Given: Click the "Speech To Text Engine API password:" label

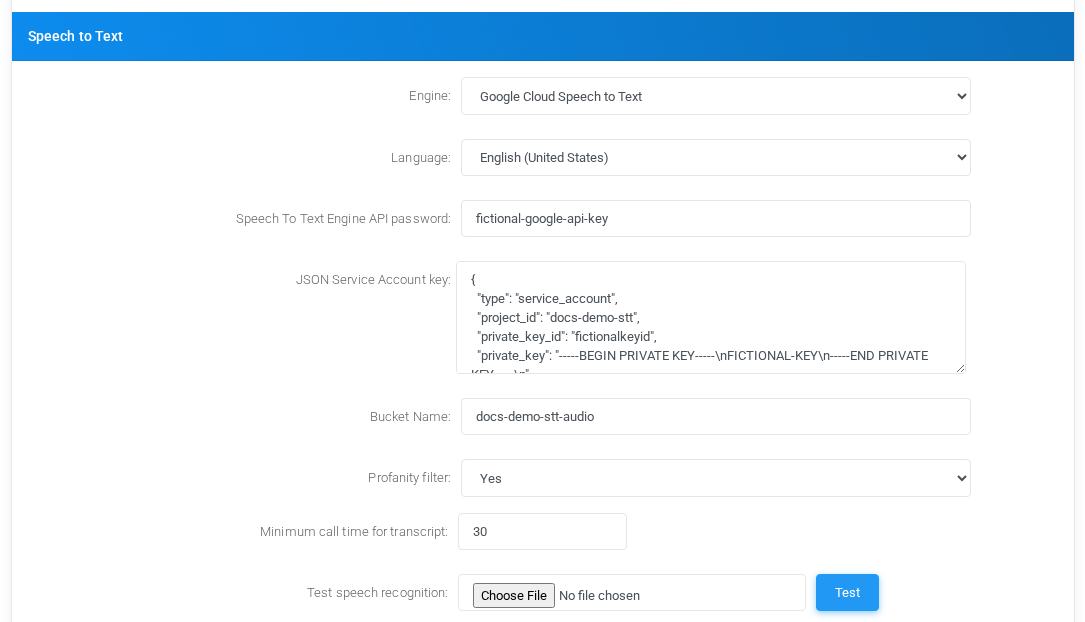Looking at the screenshot, I should coord(343,219).
